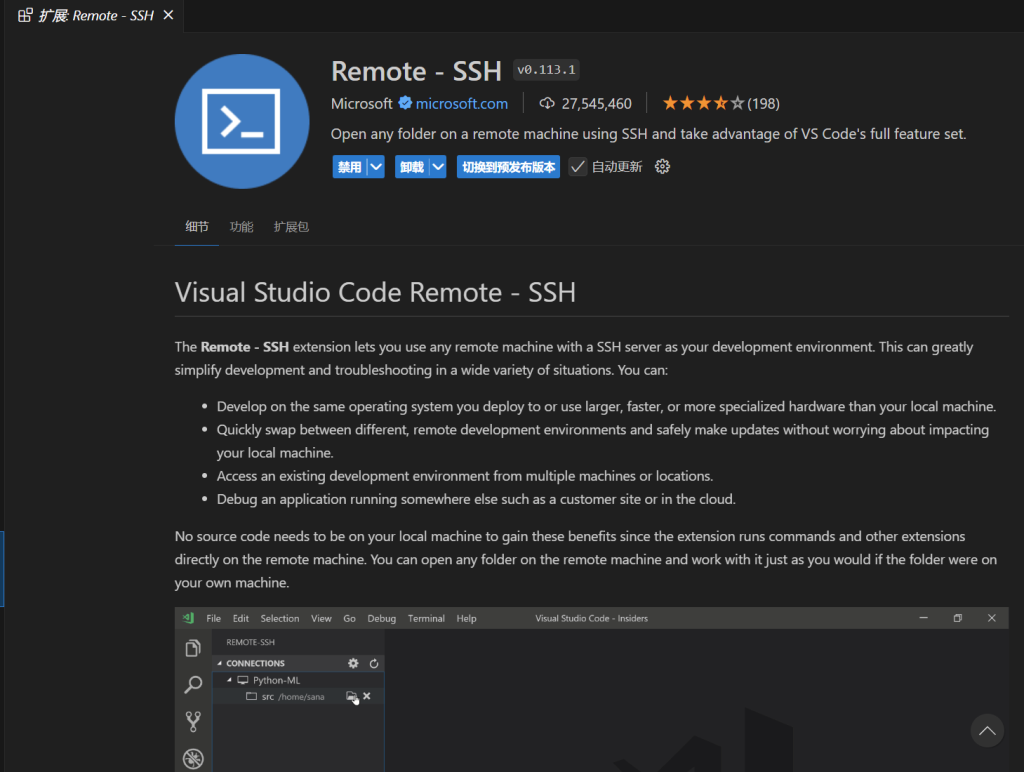Click Debug menu in the README screenshot
Image resolution: width=1024 pixels, height=772 pixels.
[x=381, y=619]
